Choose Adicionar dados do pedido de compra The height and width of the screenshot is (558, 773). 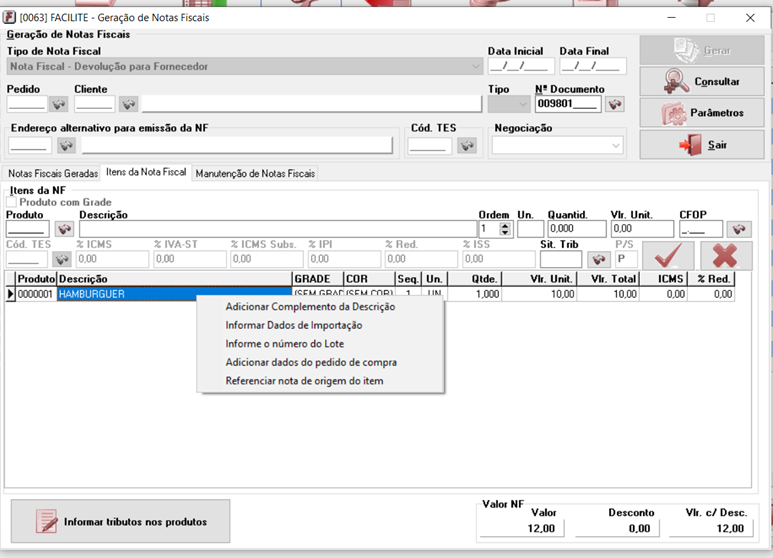(x=311, y=362)
